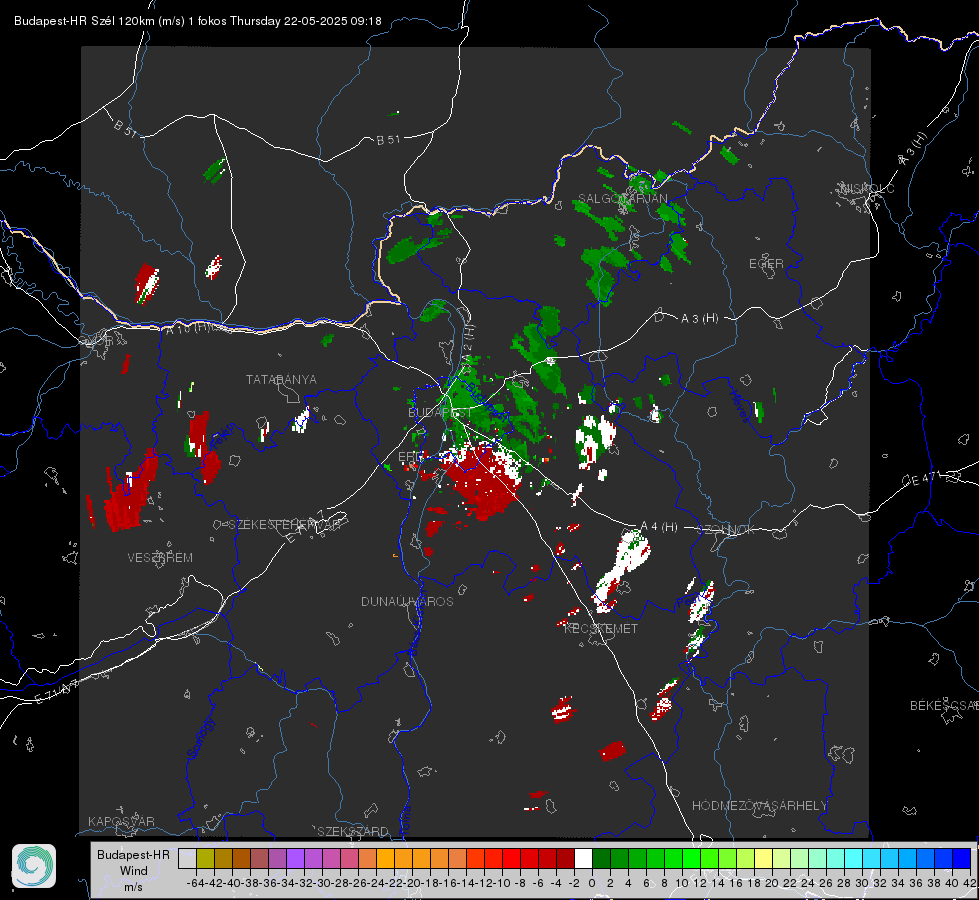Click the '-64' value on the wind scale

(196, 883)
